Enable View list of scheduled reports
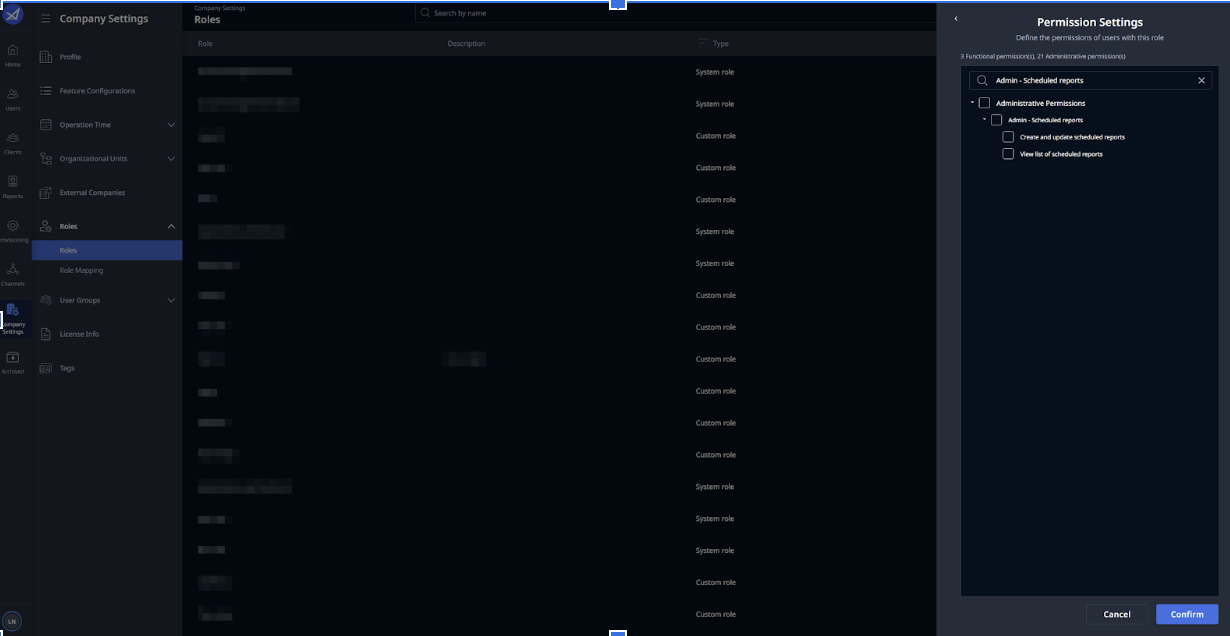The height and width of the screenshot is (636, 1230). click(x=1008, y=154)
